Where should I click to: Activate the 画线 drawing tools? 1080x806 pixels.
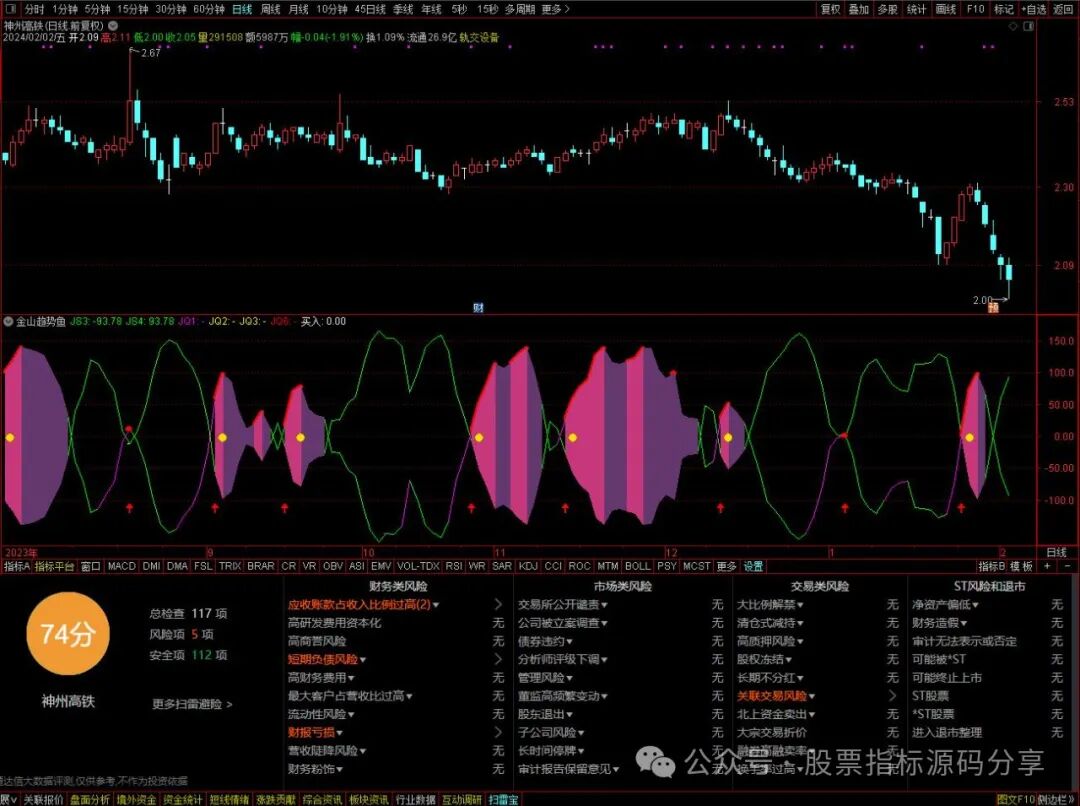click(x=946, y=9)
